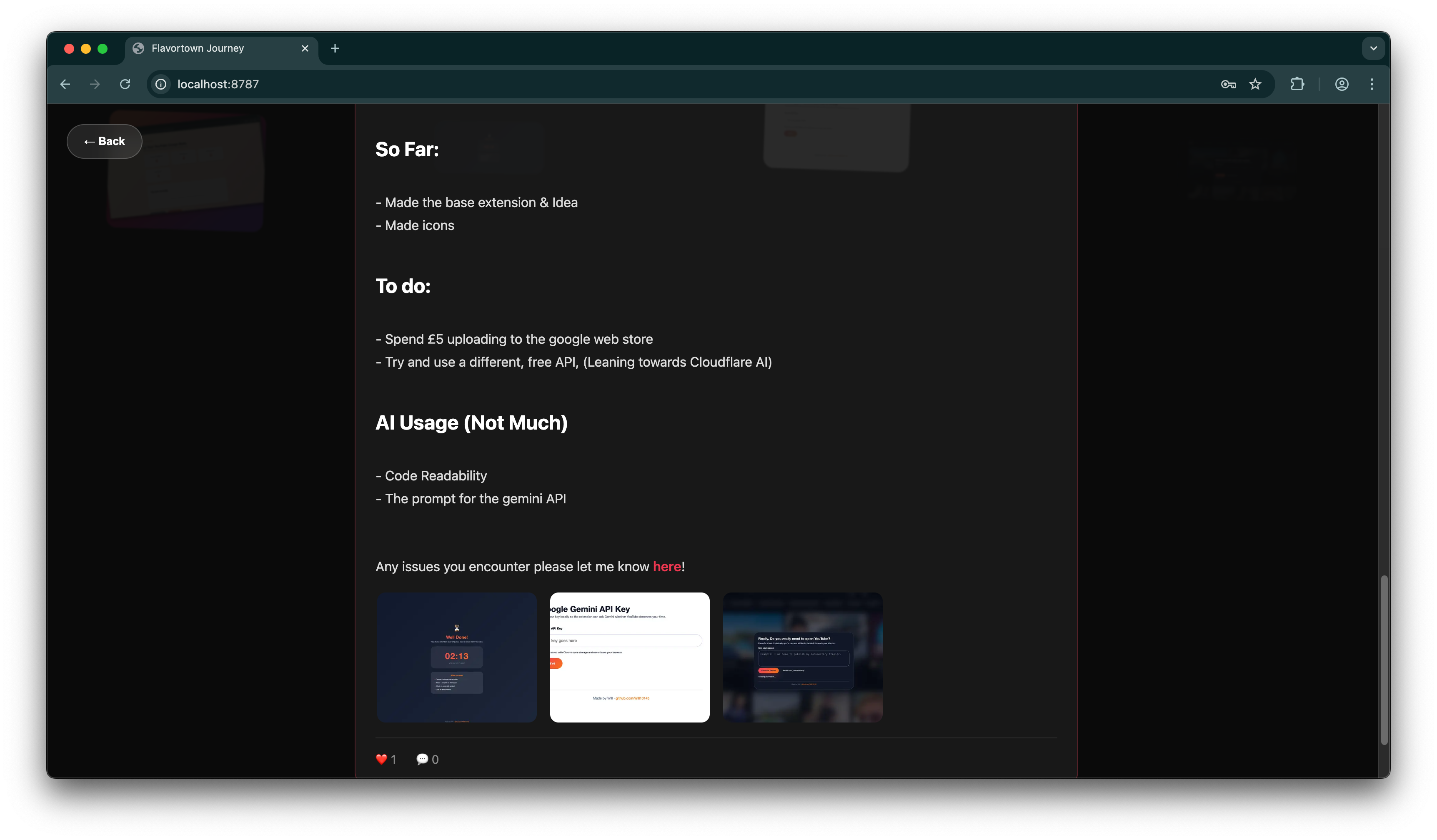Click the Back button

click(x=104, y=141)
